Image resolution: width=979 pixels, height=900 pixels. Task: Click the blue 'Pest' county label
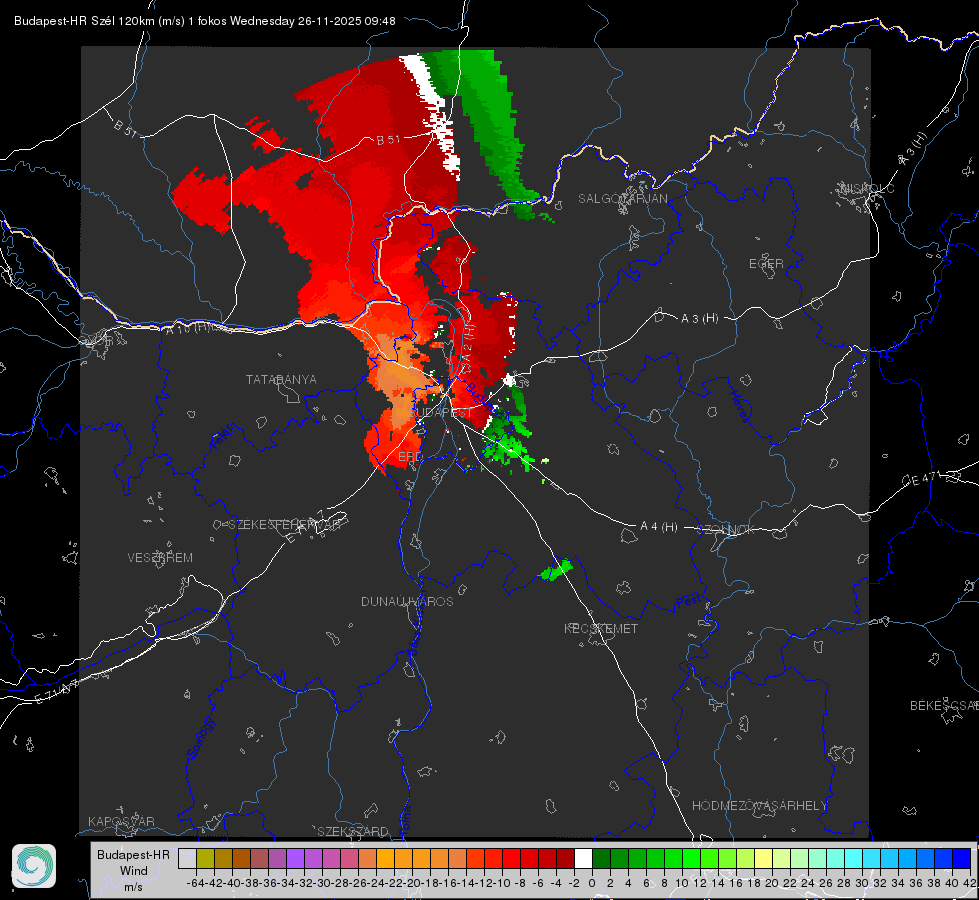(688, 602)
